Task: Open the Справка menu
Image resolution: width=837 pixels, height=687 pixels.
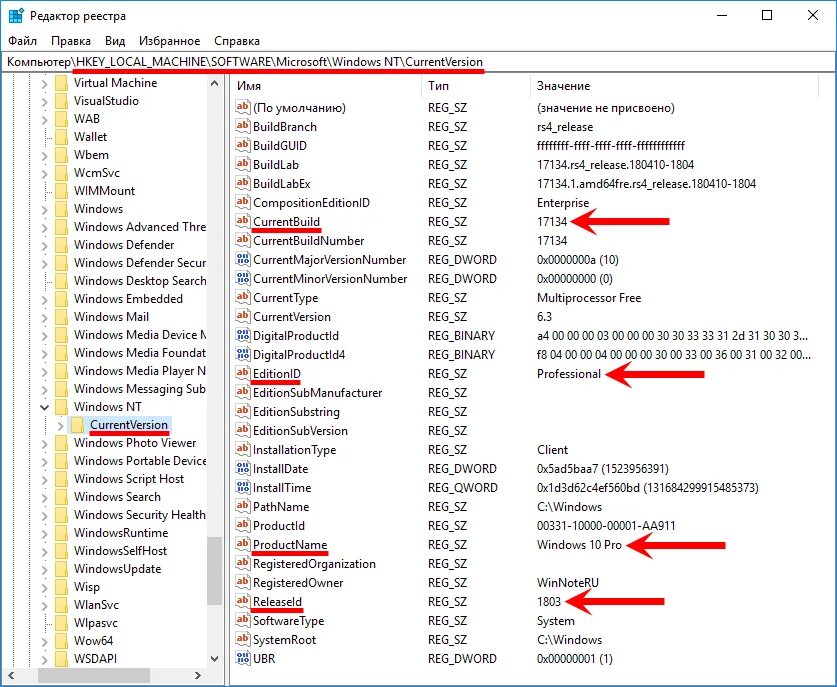Action: (237, 41)
